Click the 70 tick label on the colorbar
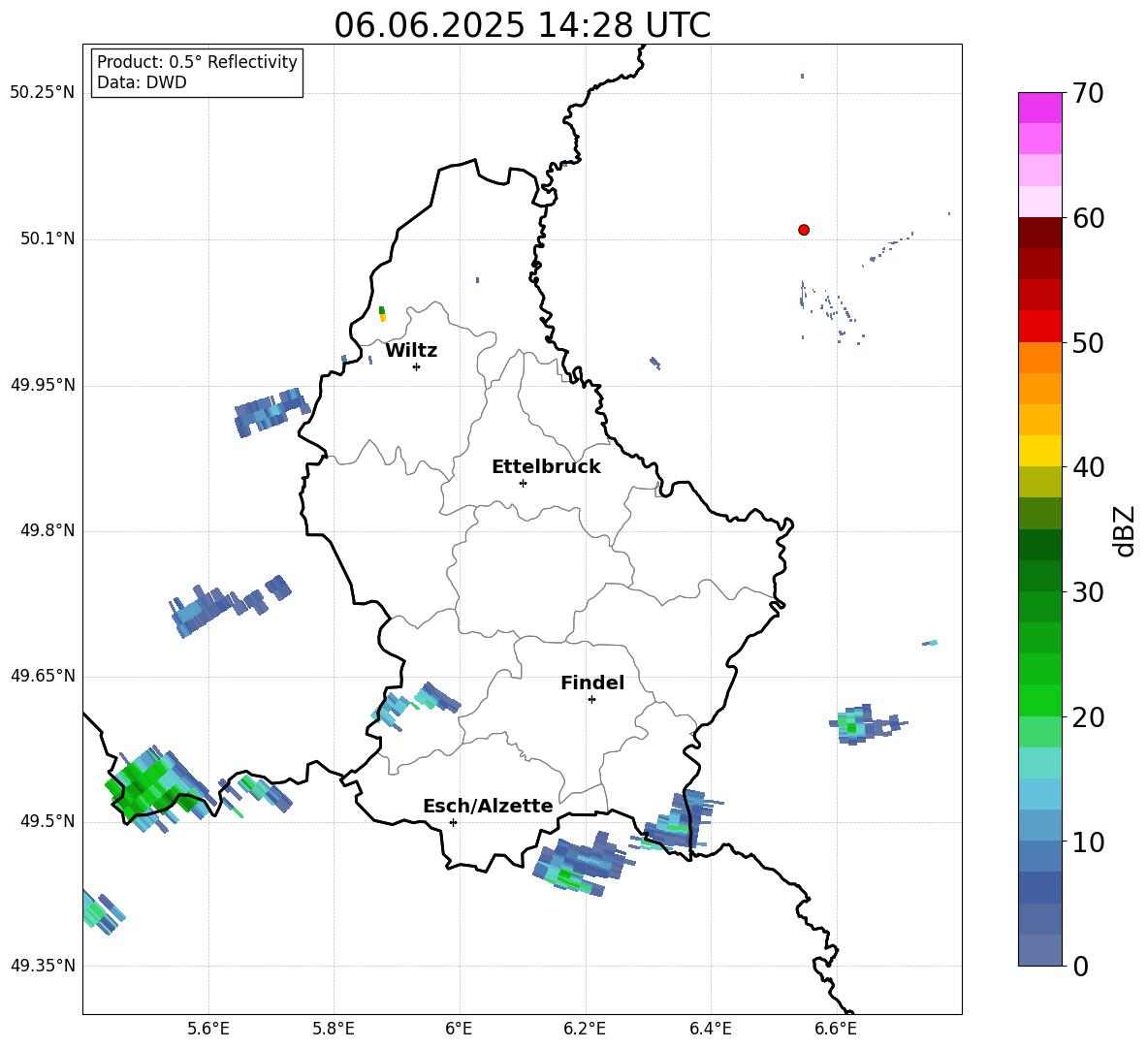This screenshot has height=1048, width=1148. click(1088, 94)
